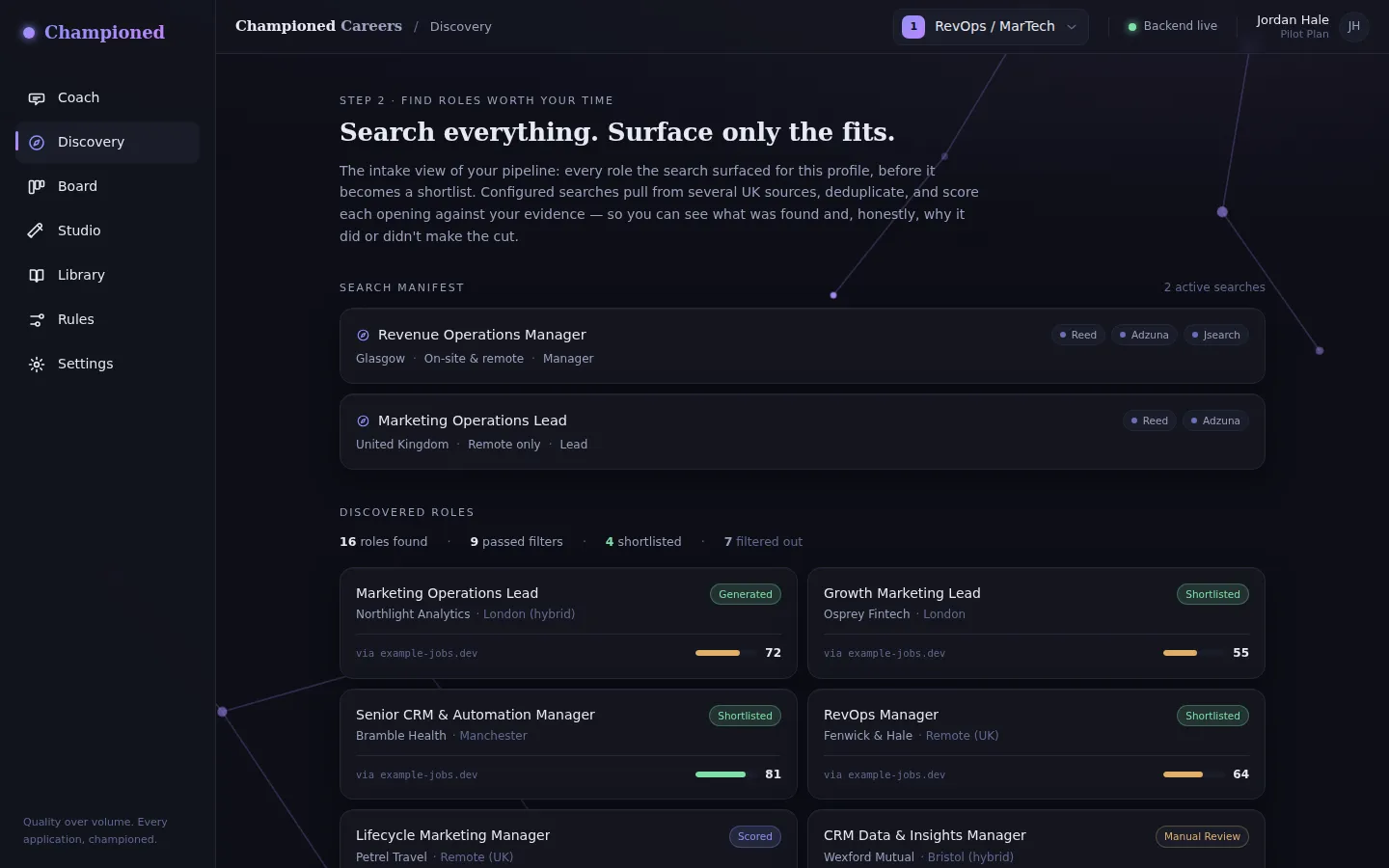Viewport: 1389px width, 868px height.
Task: Click 'via example-jobs.dev' on the Bramble Health card
Action: 417,775
